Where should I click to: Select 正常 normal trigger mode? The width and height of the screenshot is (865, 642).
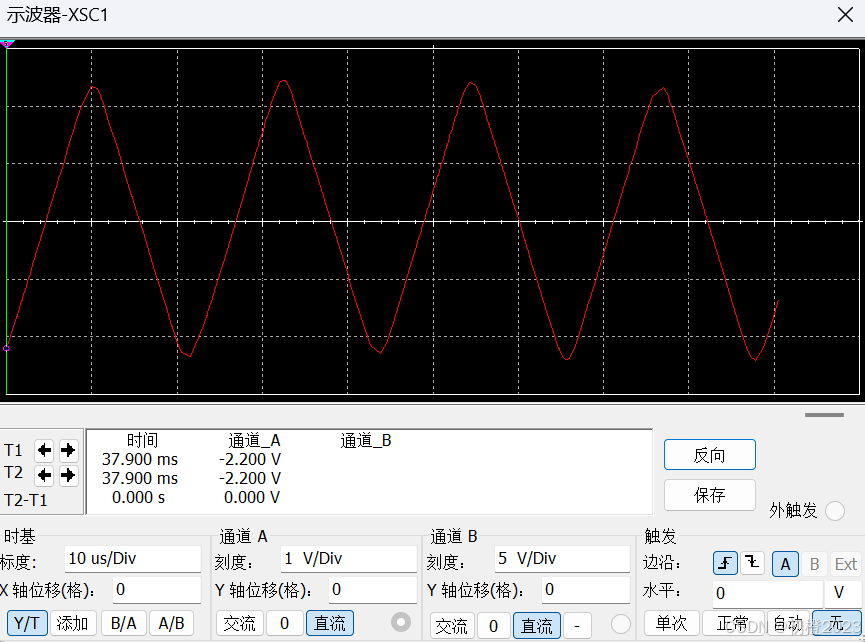click(733, 623)
